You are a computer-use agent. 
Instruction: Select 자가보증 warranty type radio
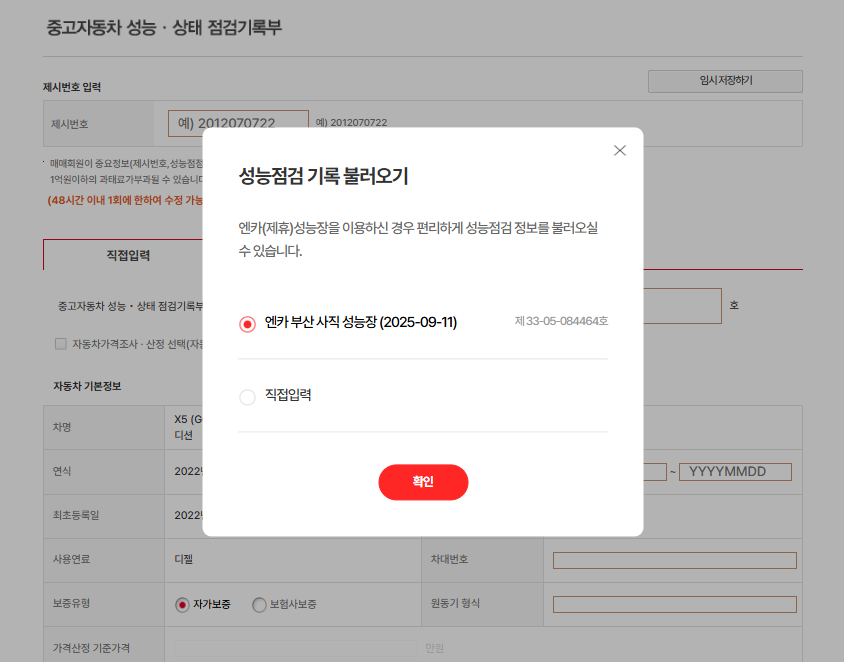[x=182, y=605]
